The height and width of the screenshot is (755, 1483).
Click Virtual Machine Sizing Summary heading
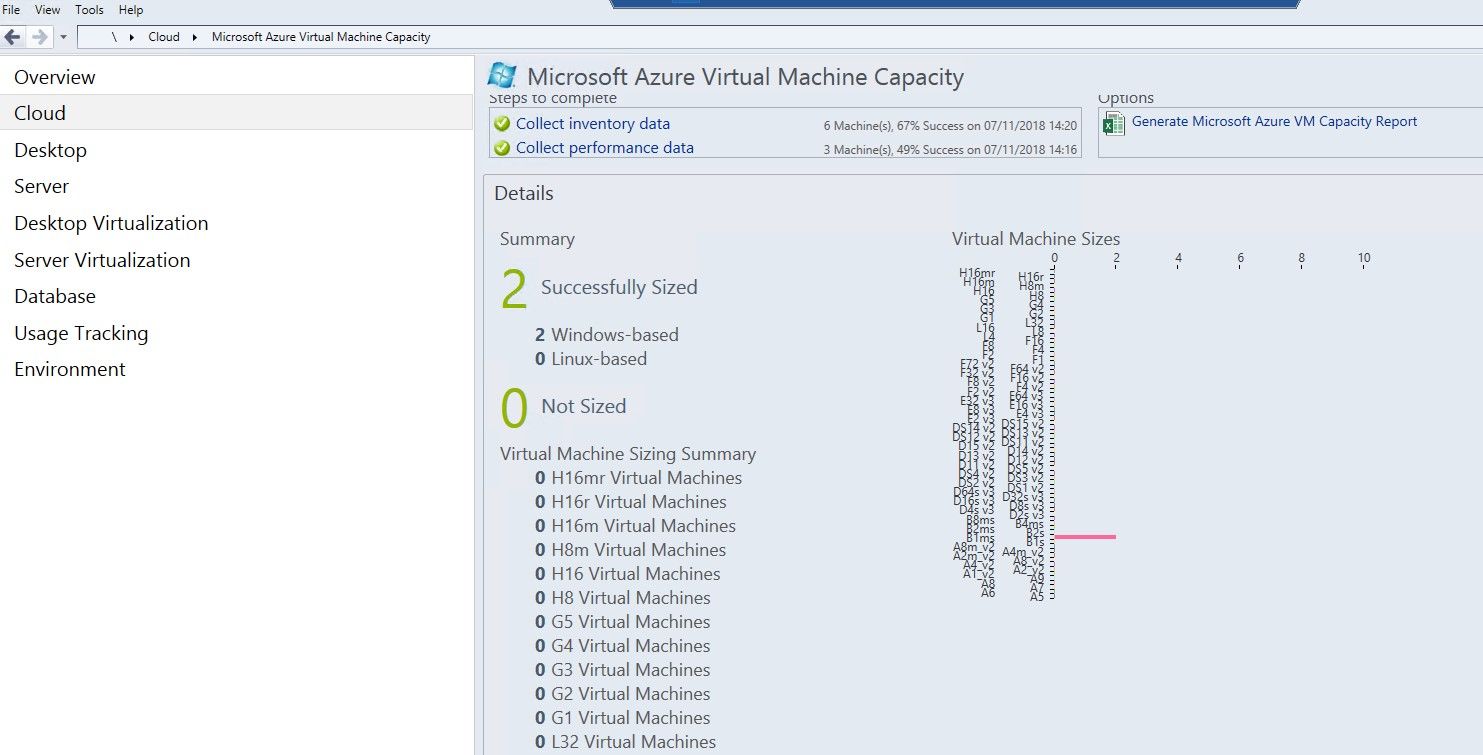628,454
